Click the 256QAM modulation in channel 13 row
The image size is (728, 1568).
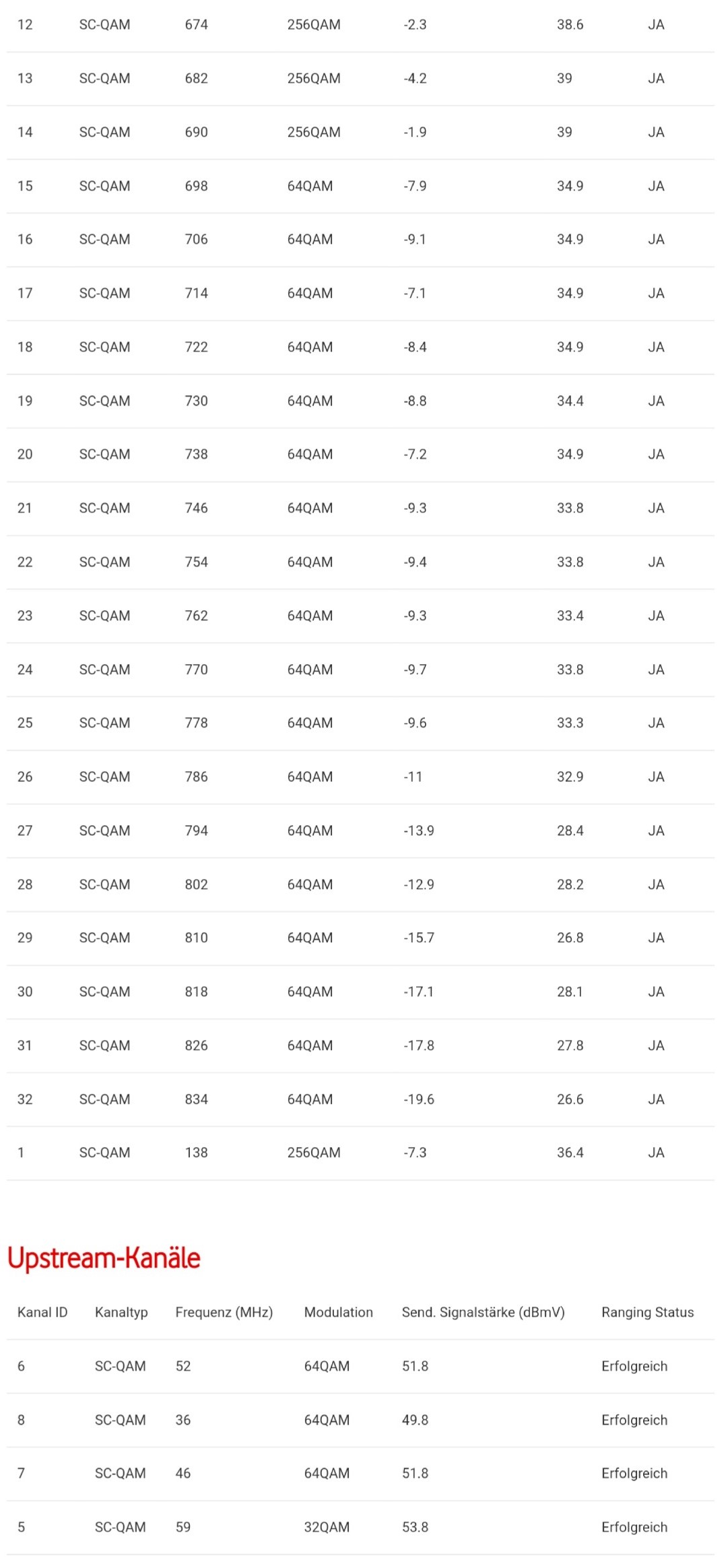pyautogui.click(x=314, y=78)
